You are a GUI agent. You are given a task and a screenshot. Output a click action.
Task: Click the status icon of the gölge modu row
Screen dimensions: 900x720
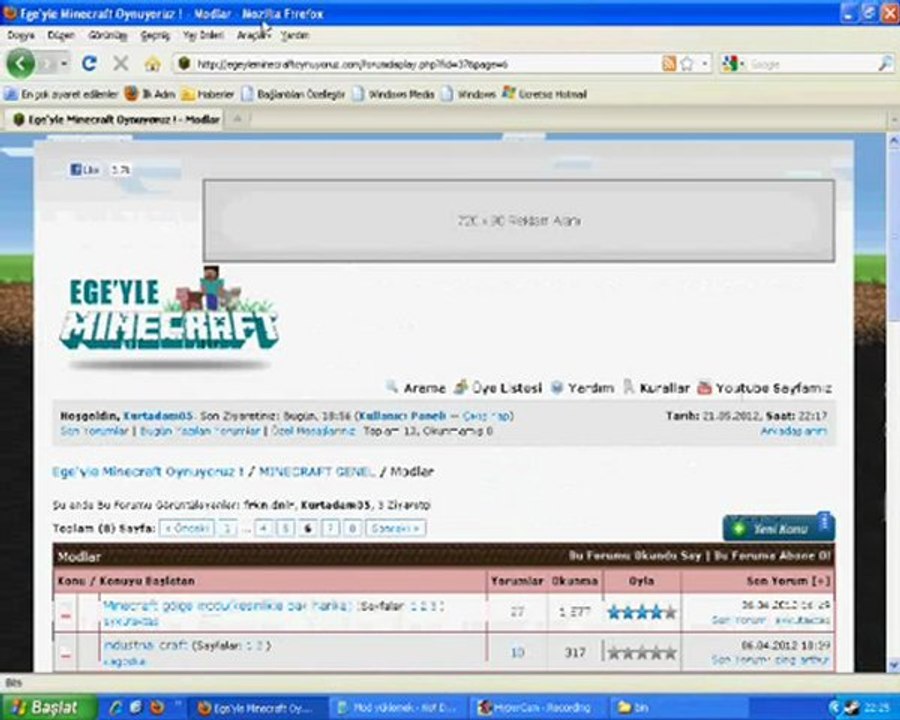[x=65, y=615]
